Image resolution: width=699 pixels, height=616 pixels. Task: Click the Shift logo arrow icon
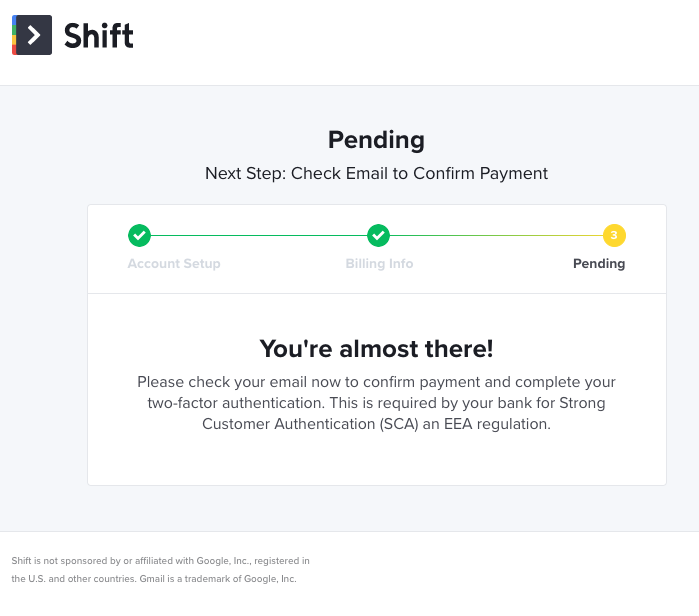tap(34, 36)
